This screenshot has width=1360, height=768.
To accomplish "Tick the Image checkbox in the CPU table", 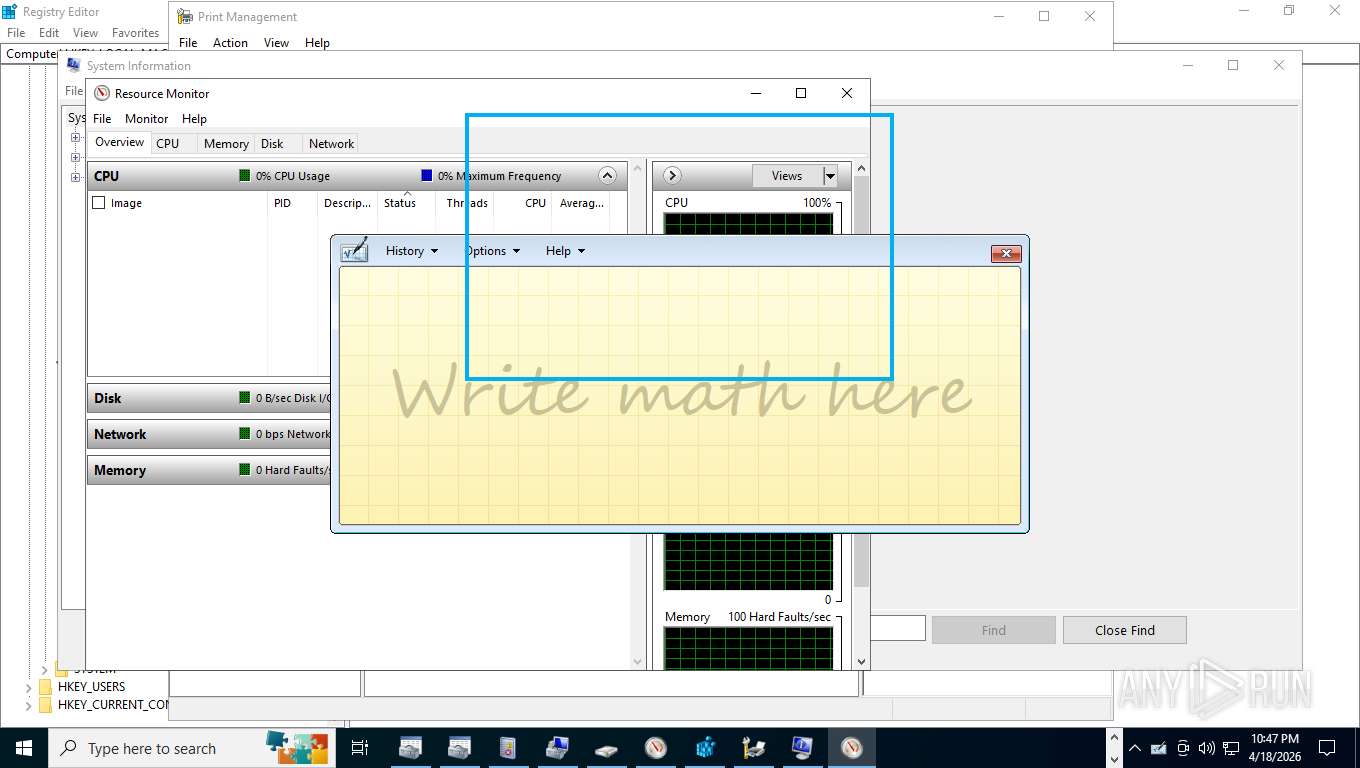I will coord(98,203).
